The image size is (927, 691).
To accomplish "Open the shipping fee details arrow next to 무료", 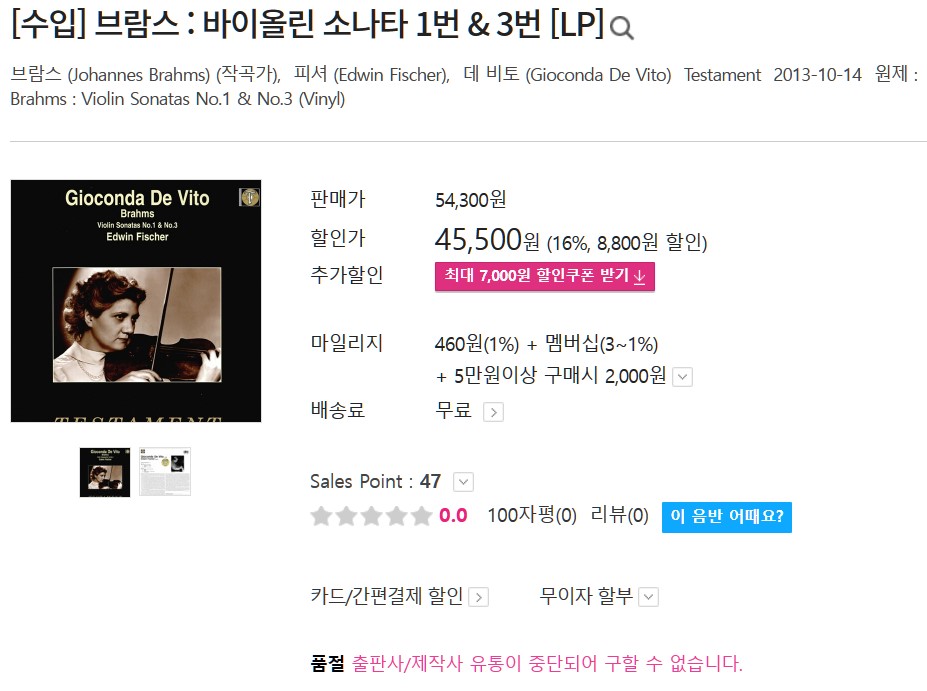I will point(494,412).
